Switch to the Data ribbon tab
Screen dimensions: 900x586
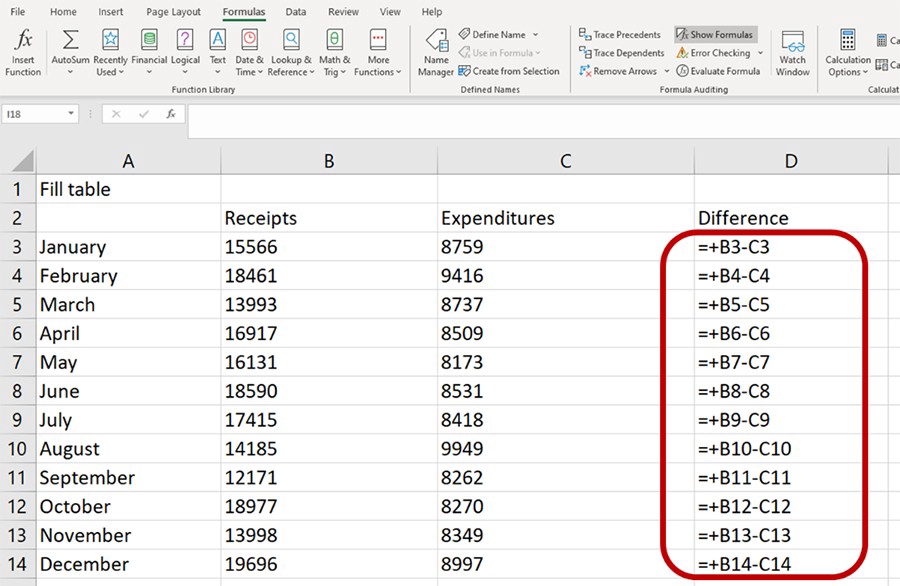294,12
